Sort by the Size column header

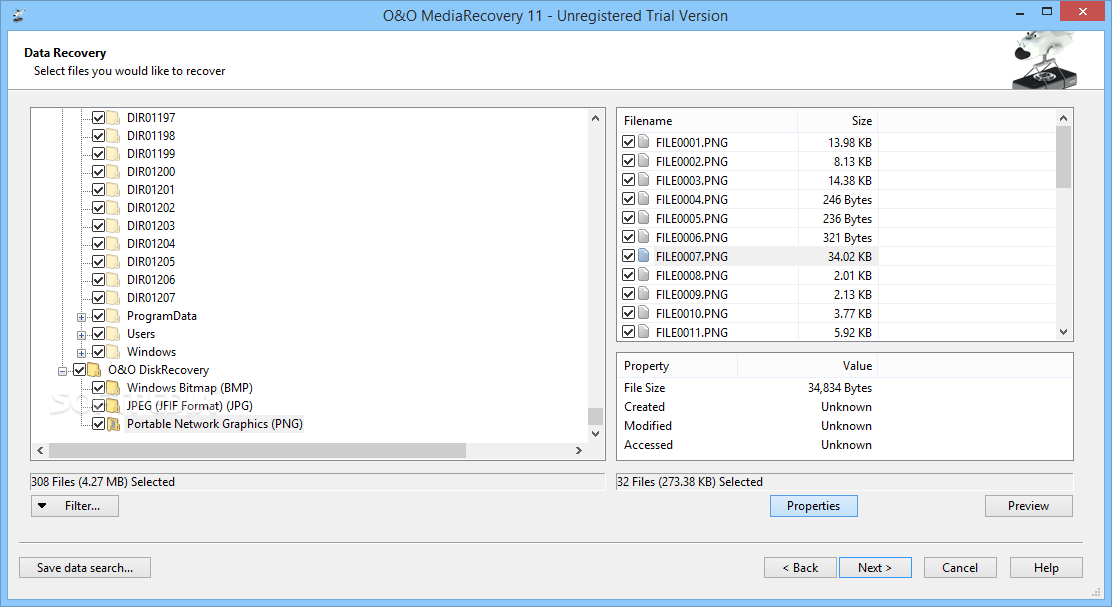[838, 121]
